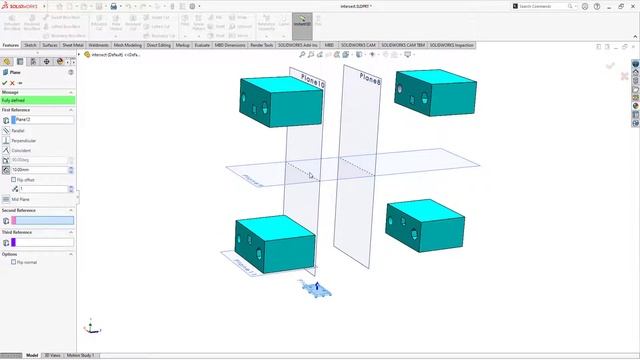Collapse the Message section
640x360 pixels.
click(x=71, y=92)
